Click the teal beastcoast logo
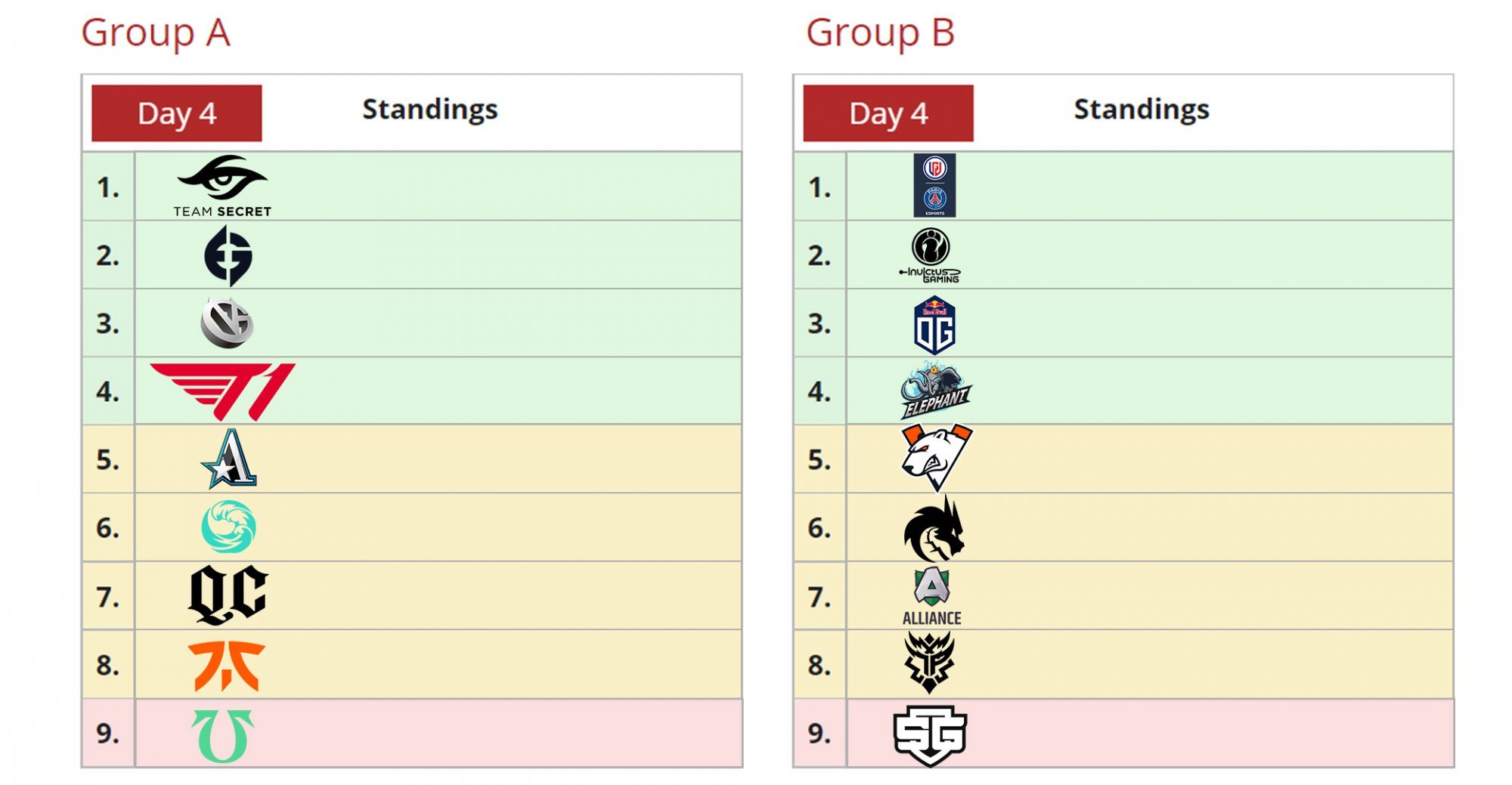 pos(228,527)
